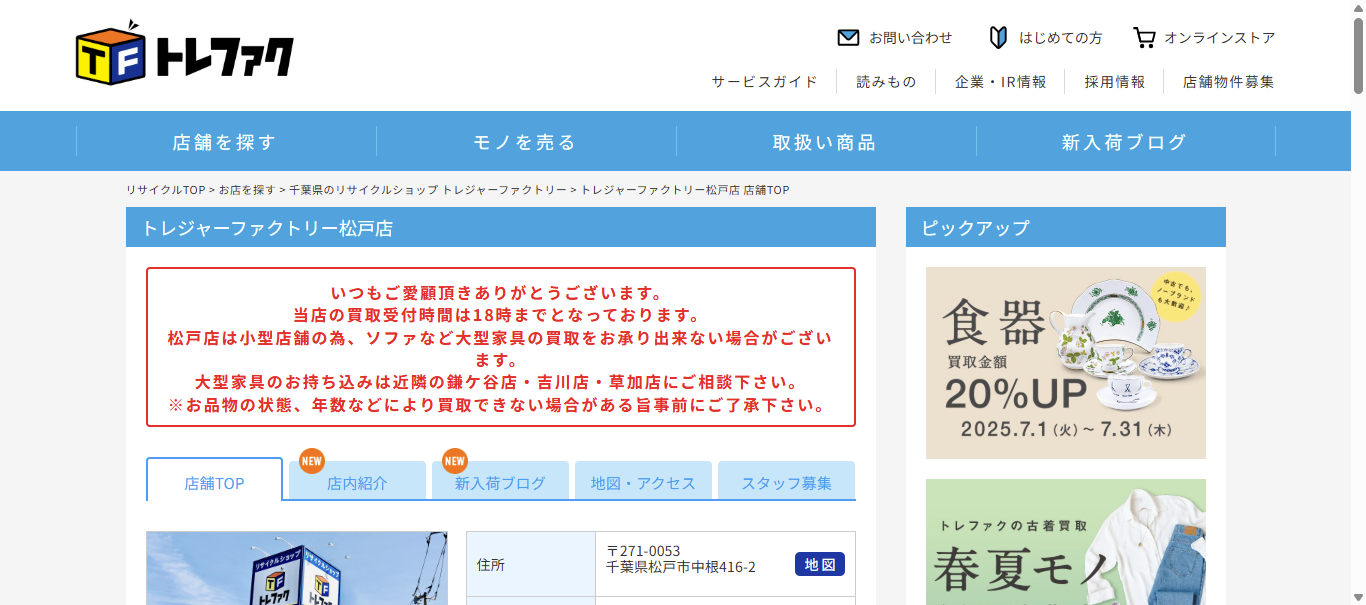The height and width of the screenshot is (605, 1366).
Task: Select モノを売る in main navigation
Action: 526,142
